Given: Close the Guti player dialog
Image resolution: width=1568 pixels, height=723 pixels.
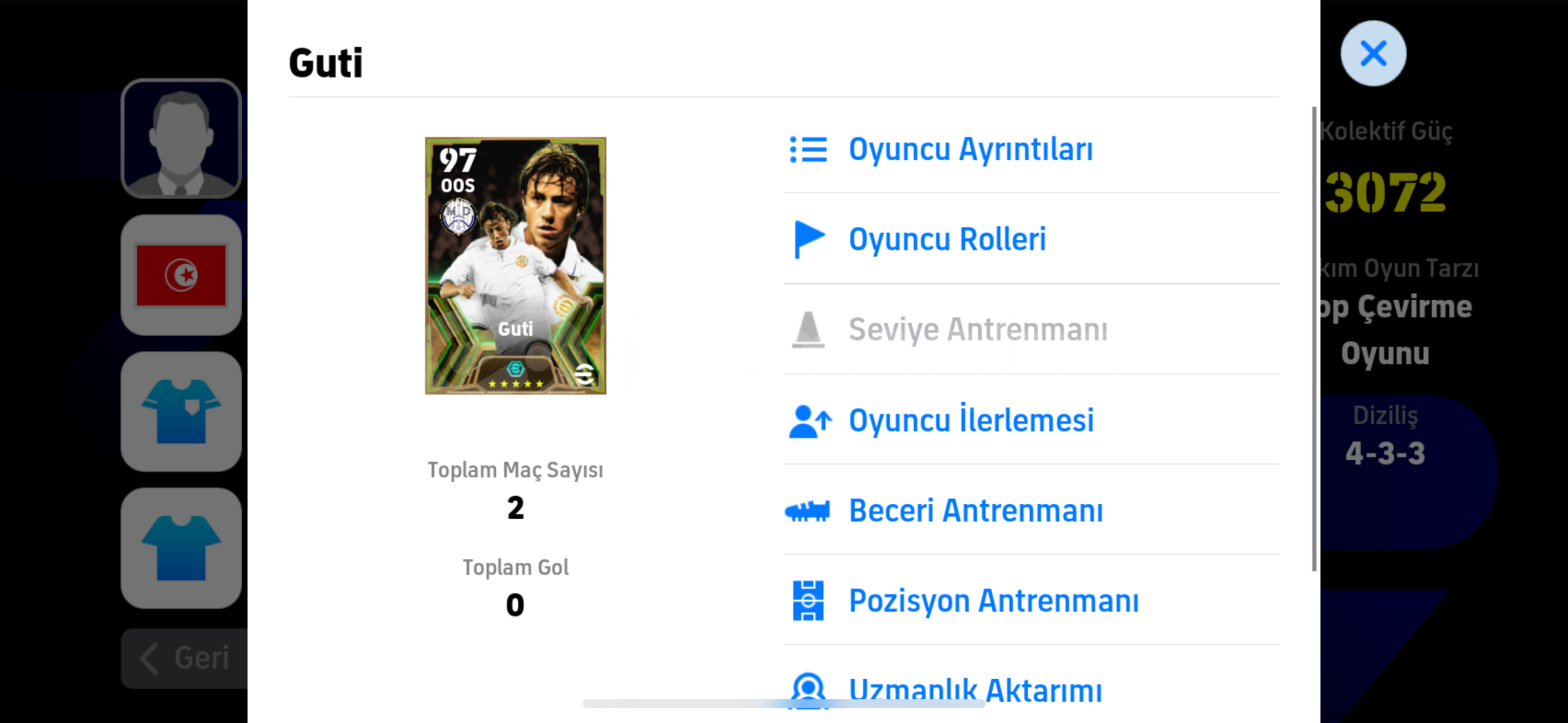Looking at the screenshot, I should (1373, 53).
